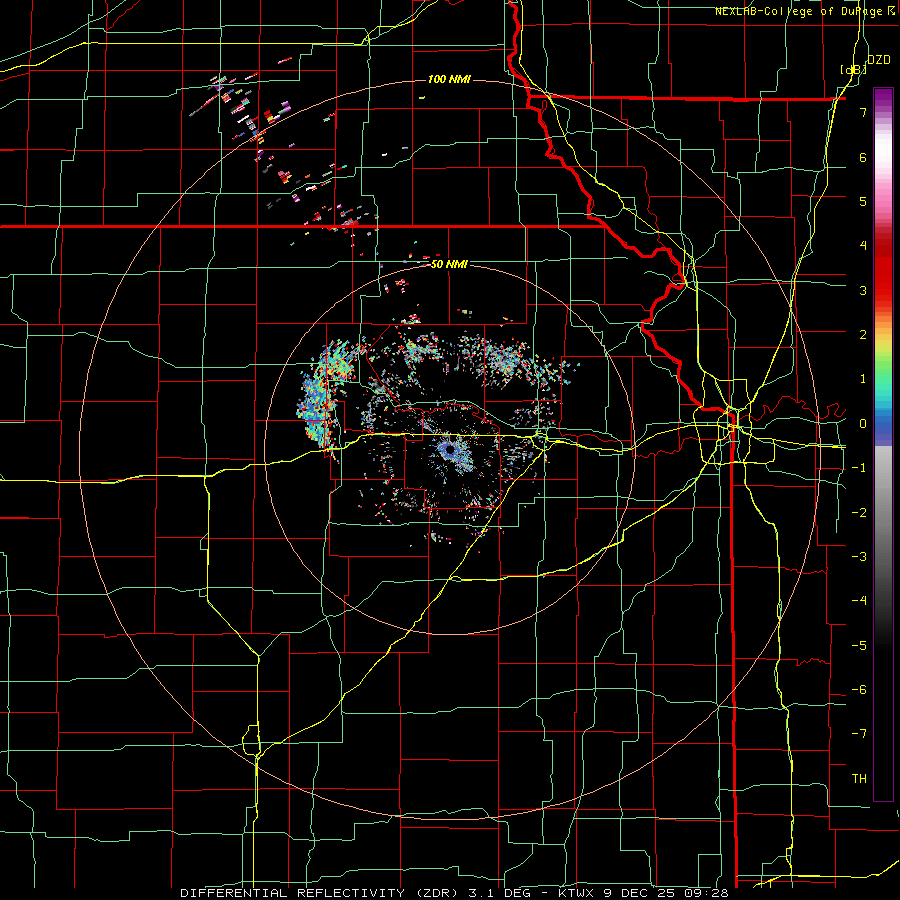Click the Differential Reflectivity KTWX caption text
Viewport: 900px width, 900px height.
(x=455, y=893)
